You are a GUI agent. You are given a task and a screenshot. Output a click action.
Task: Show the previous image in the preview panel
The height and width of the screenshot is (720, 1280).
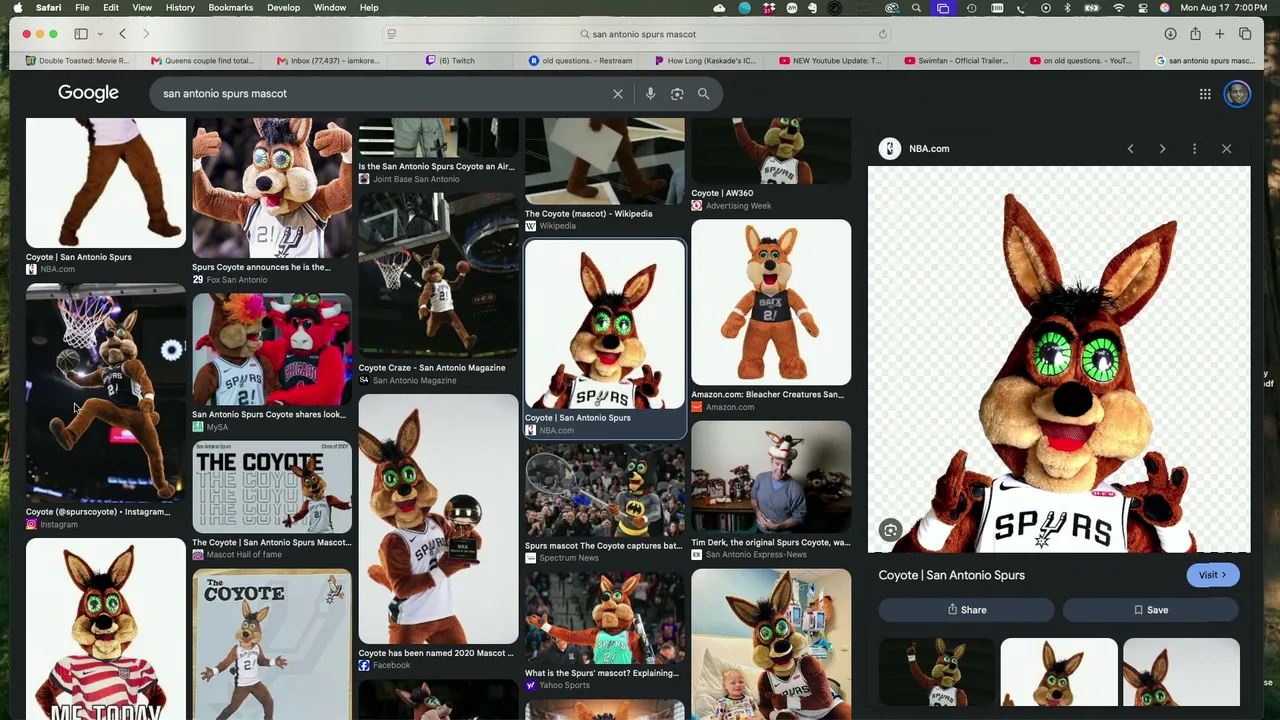[x=1131, y=149]
